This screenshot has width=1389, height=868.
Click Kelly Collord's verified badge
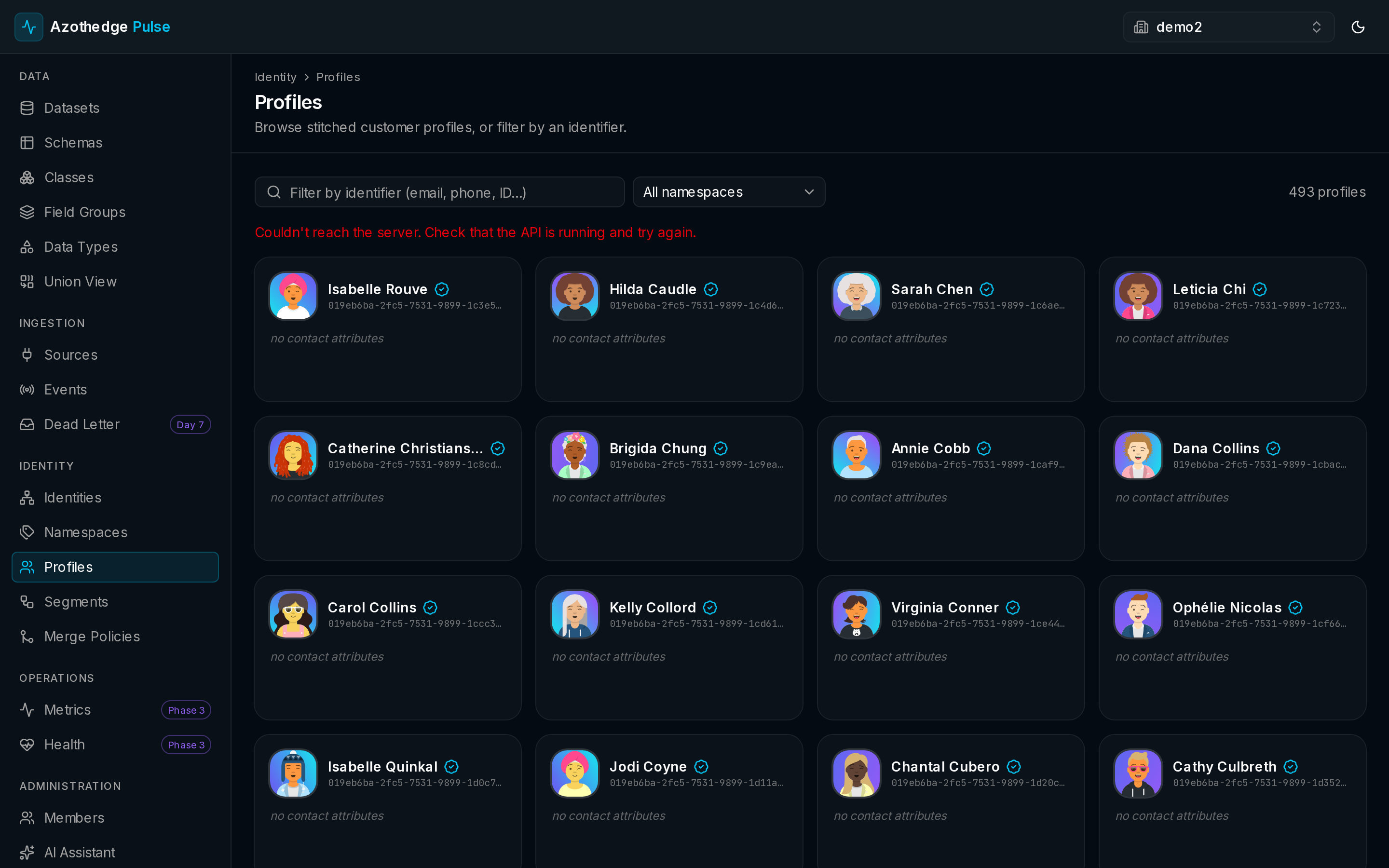710,608
